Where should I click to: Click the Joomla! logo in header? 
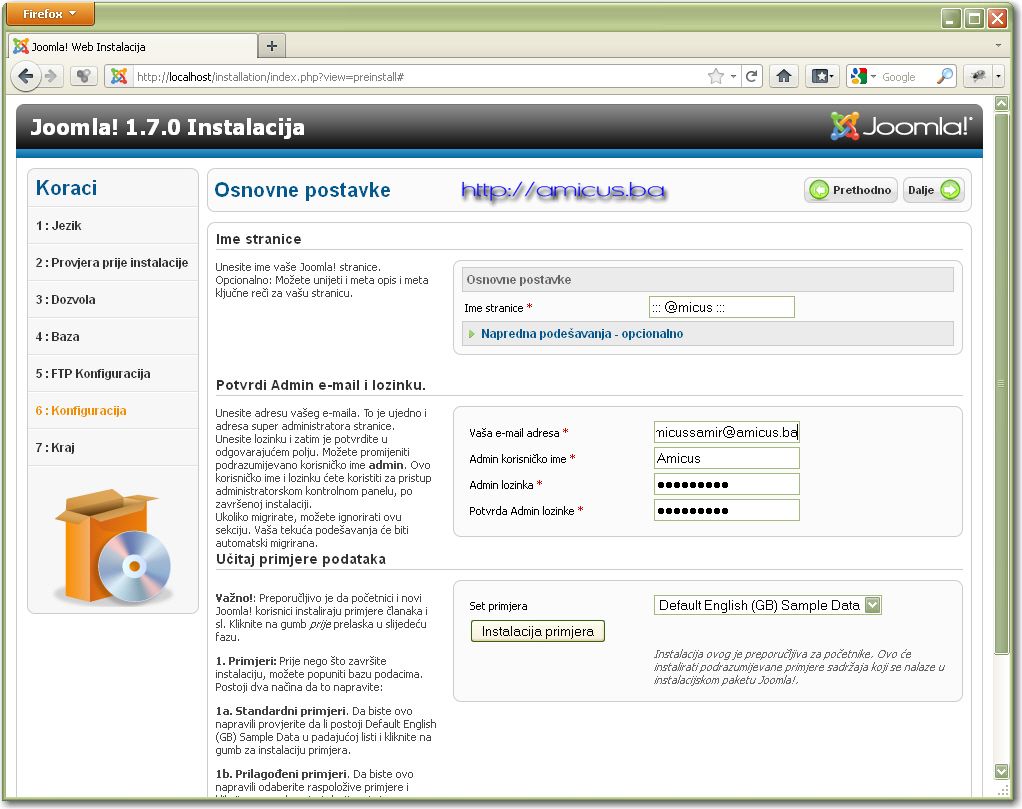(x=901, y=126)
